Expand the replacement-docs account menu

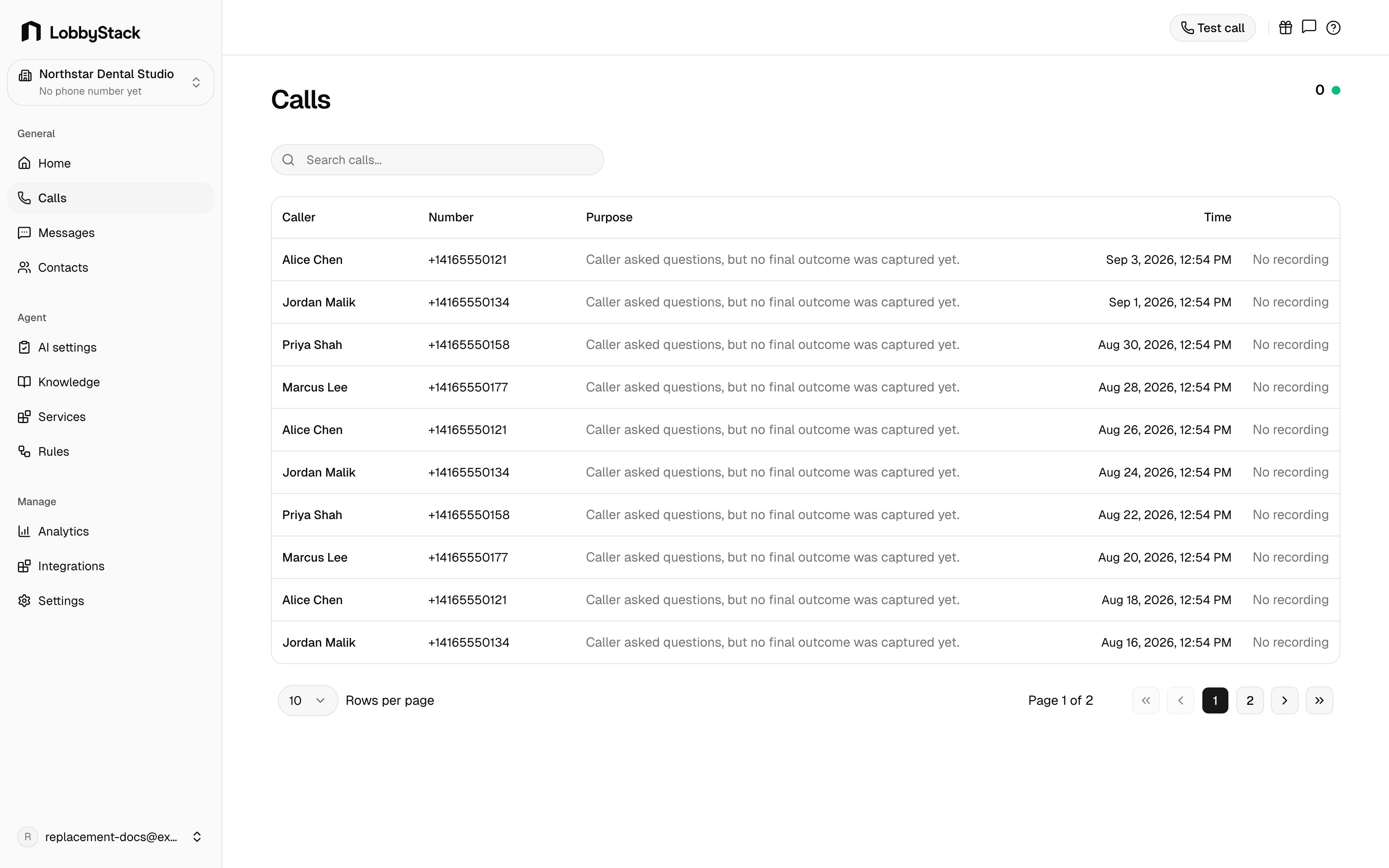click(110, 836)
